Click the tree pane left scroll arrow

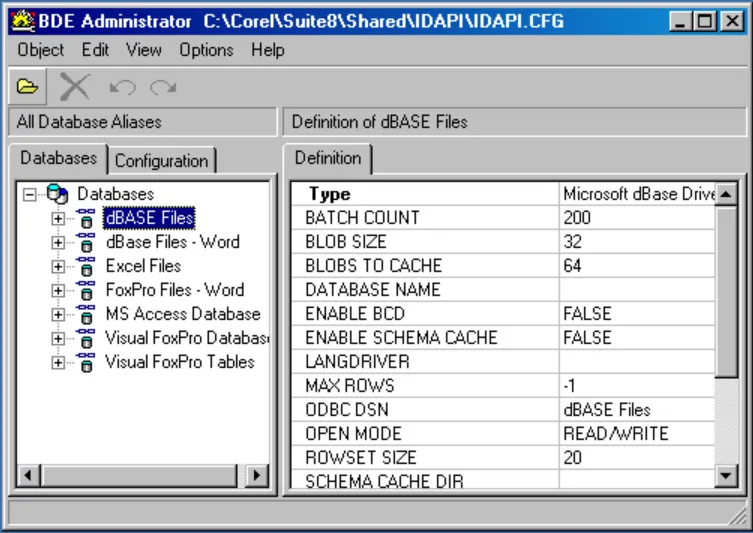click(28, 475)
